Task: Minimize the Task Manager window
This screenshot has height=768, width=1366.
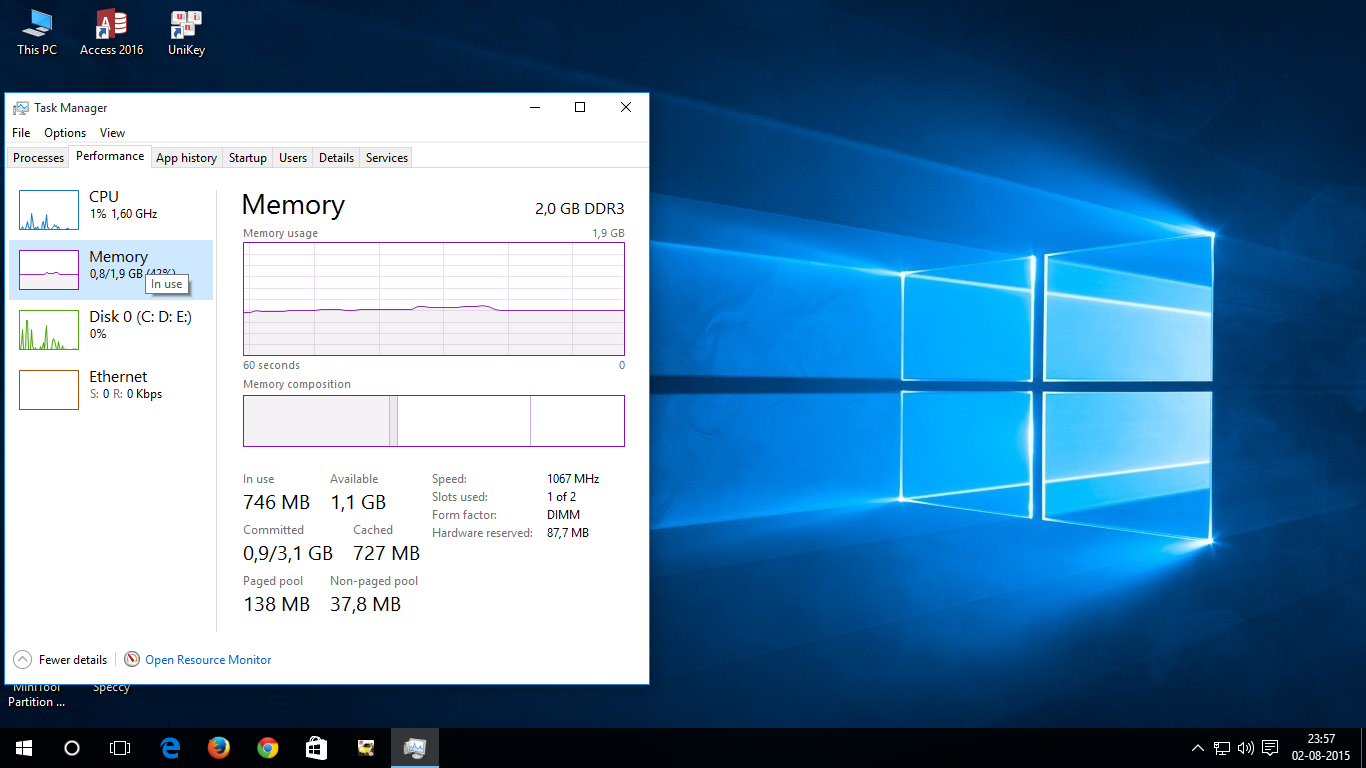Action: (x=534, y=108)
